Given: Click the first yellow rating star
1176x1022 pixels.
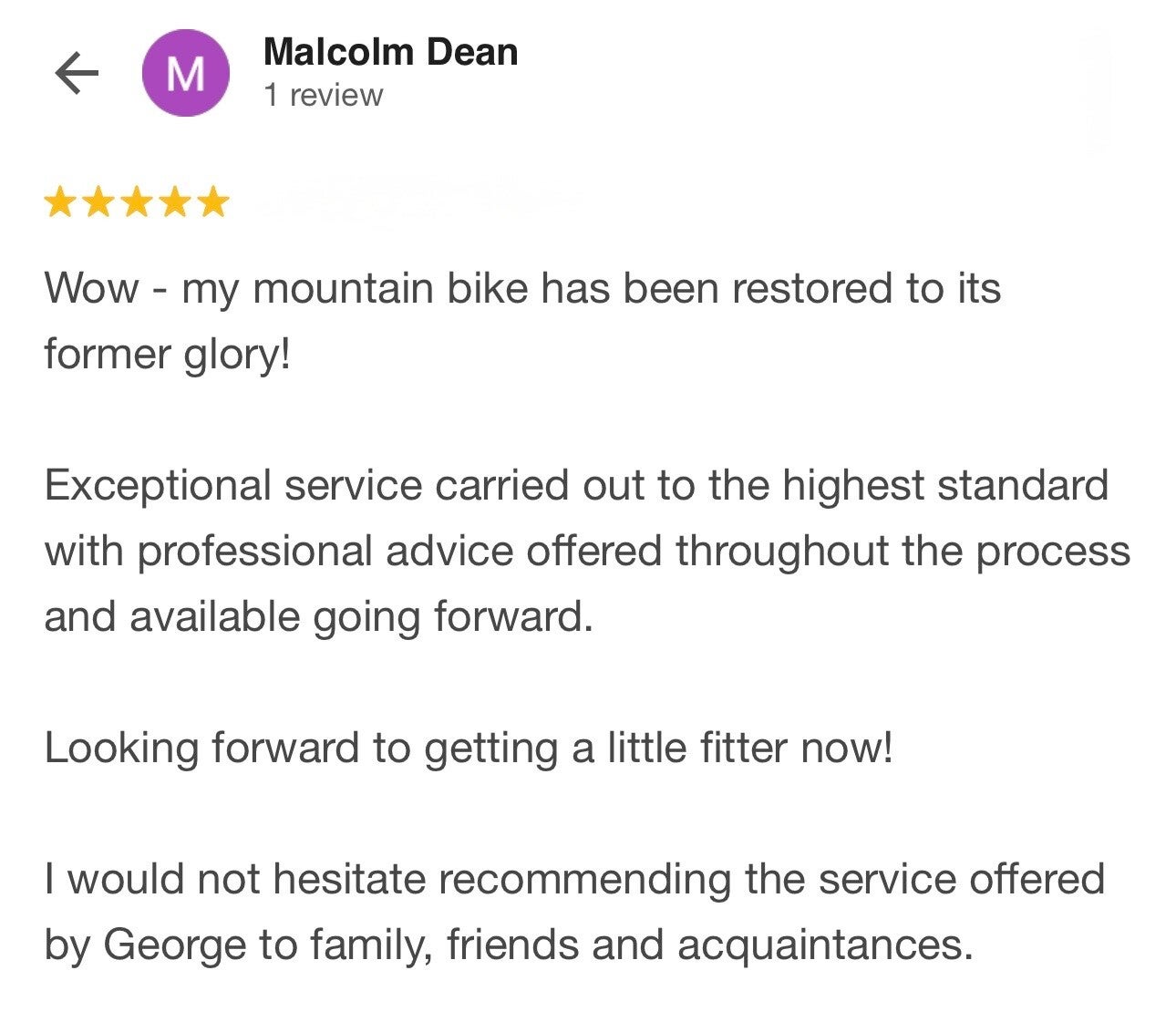Looking at the screenshot, I should (x=60, y=202).
